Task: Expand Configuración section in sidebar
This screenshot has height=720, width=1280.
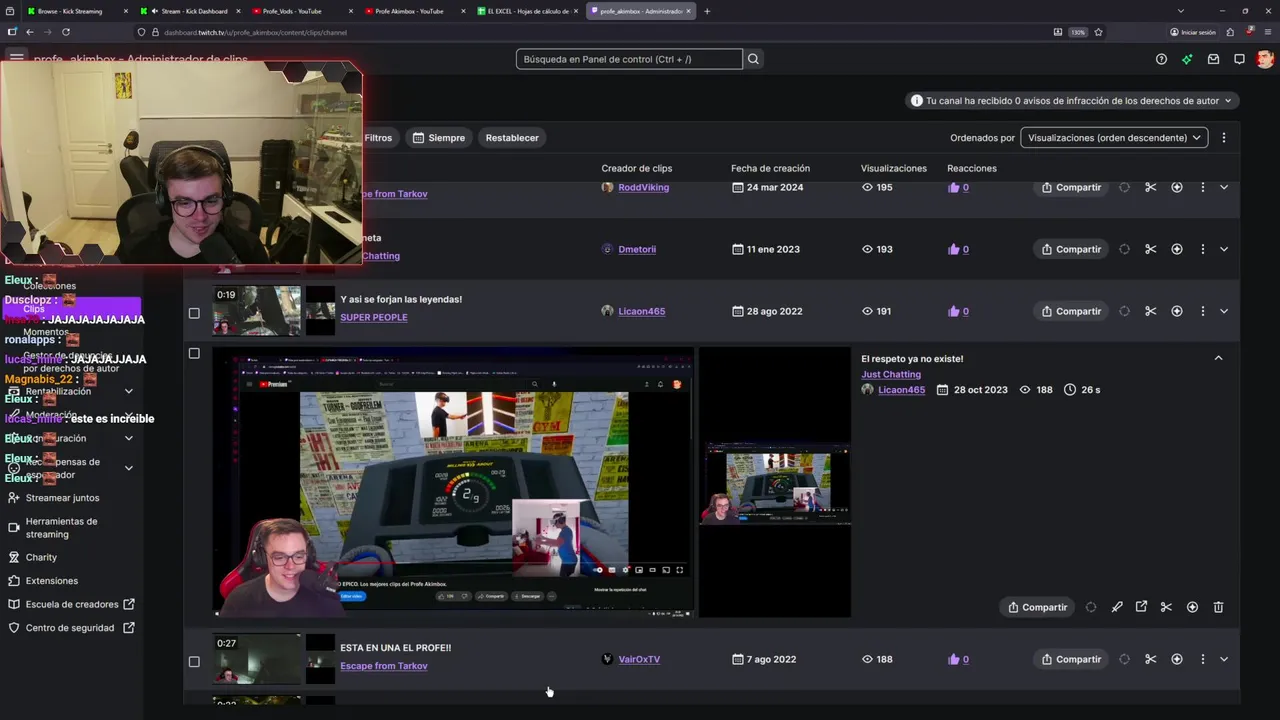Action: [128, 438]
